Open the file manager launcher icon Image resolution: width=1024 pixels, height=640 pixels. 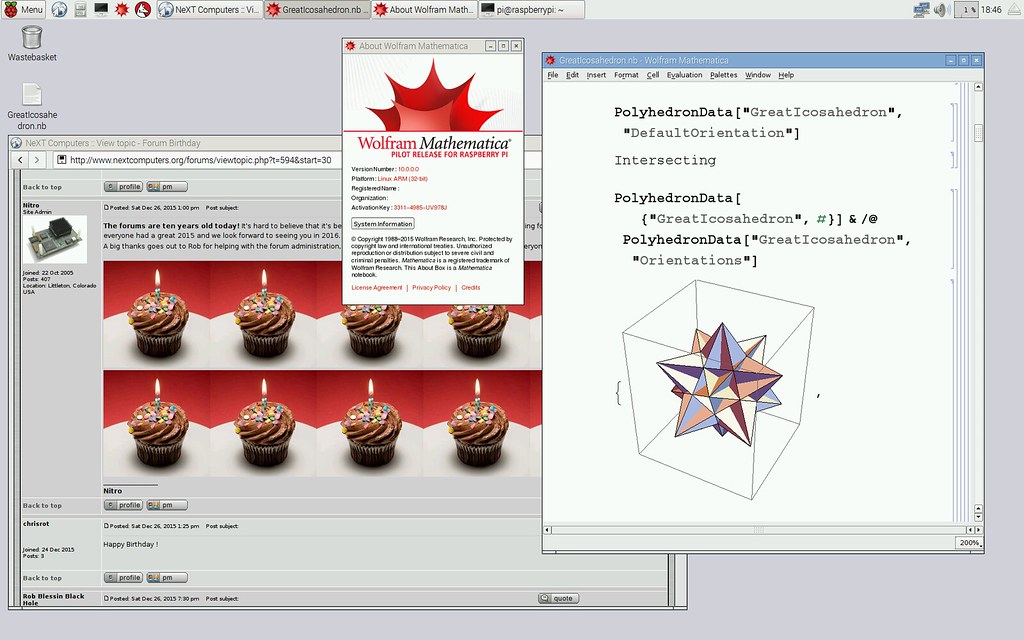click(x=80, y=9)
